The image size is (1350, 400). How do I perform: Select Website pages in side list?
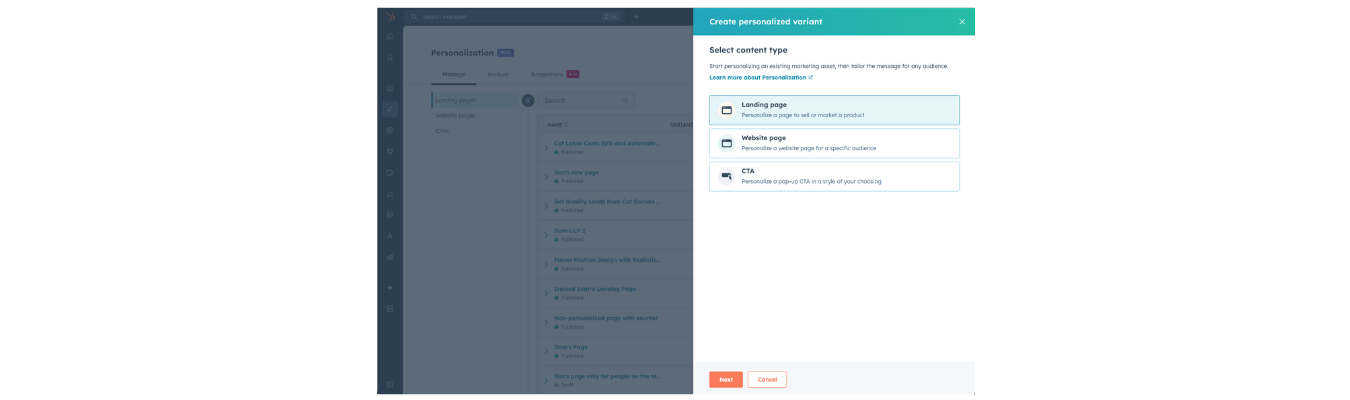(x=456, y=115)
